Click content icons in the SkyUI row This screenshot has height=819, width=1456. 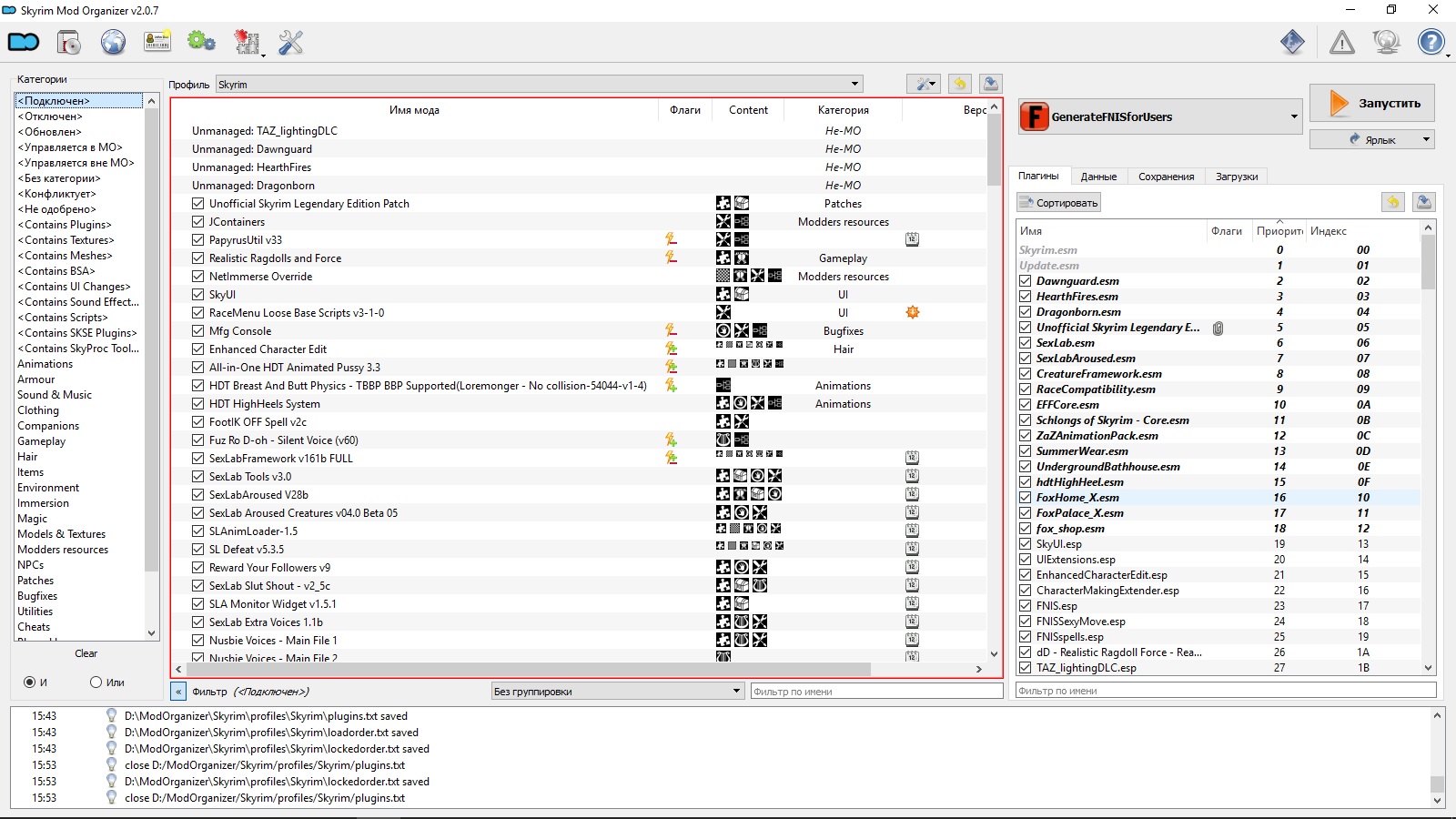point(732,294)
